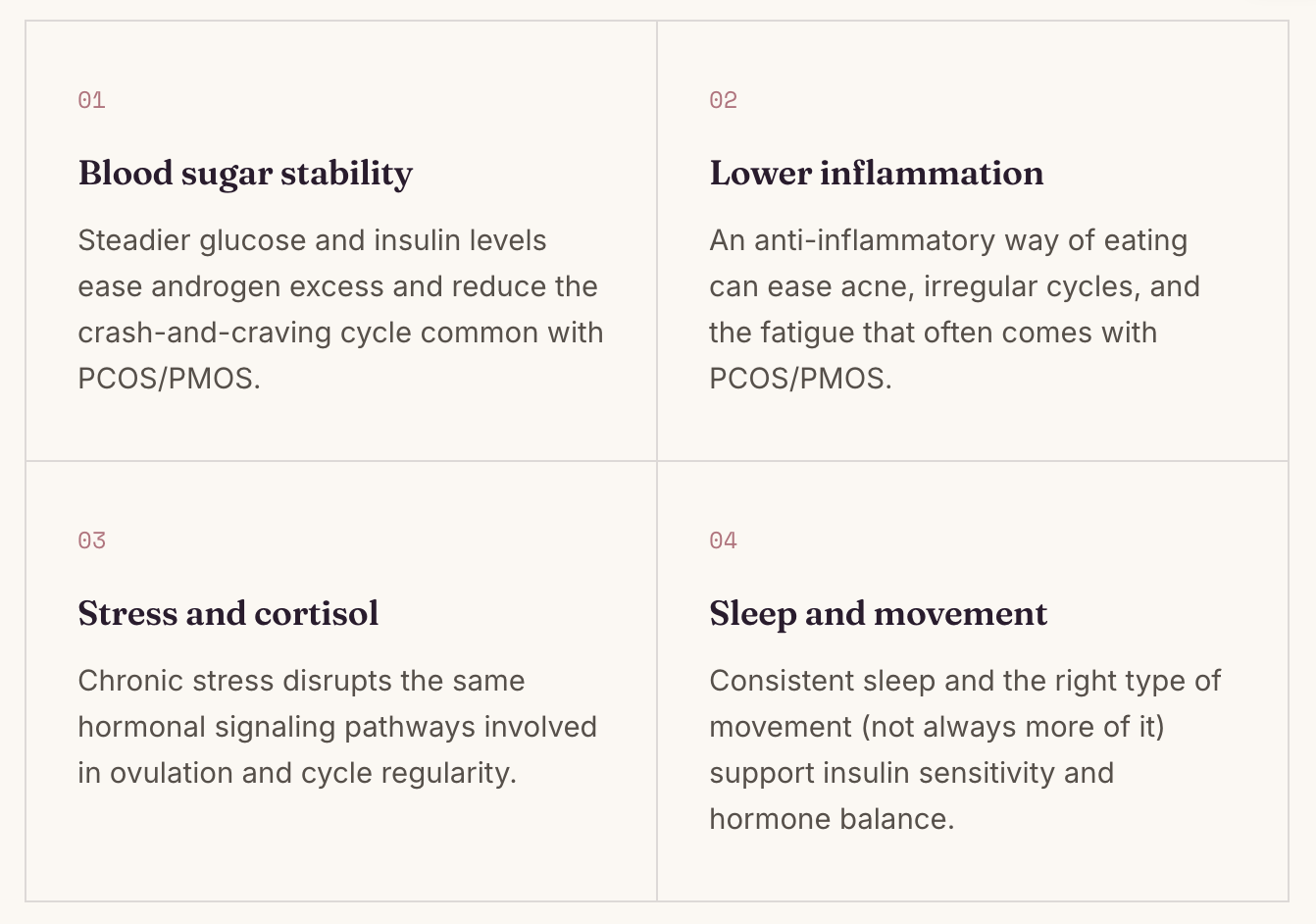Click the 04 card number
Viewport: 1316px width, 924px height.
click(x=723, y=540)
